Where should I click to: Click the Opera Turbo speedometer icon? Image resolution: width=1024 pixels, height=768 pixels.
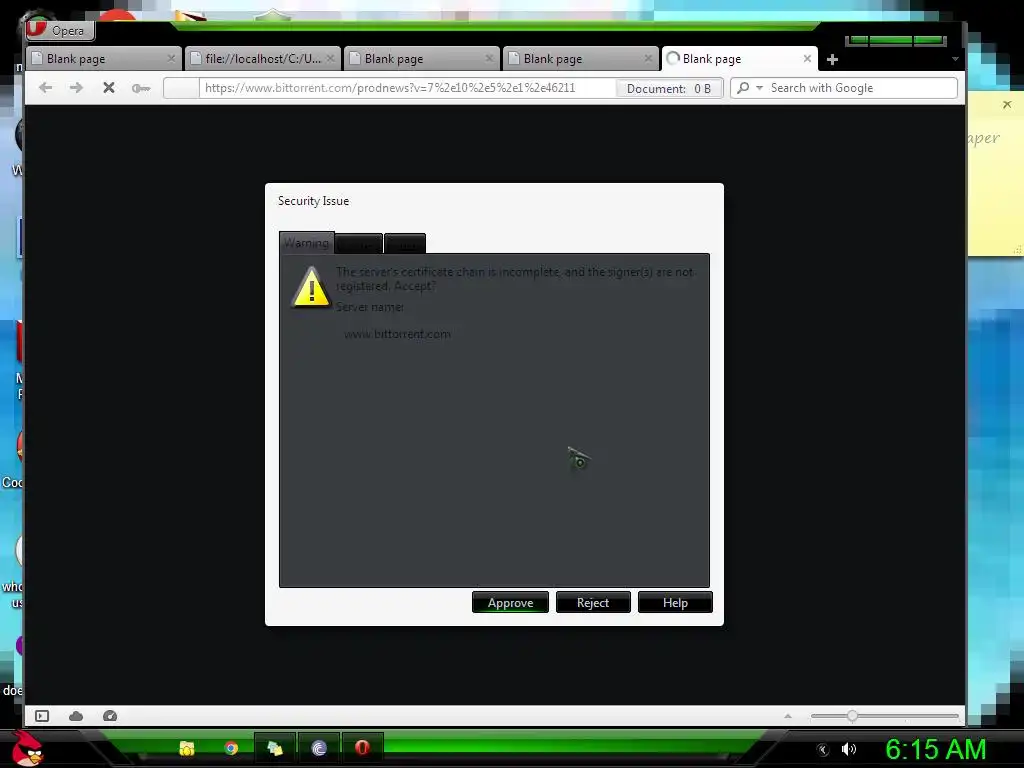coord(110,716)
